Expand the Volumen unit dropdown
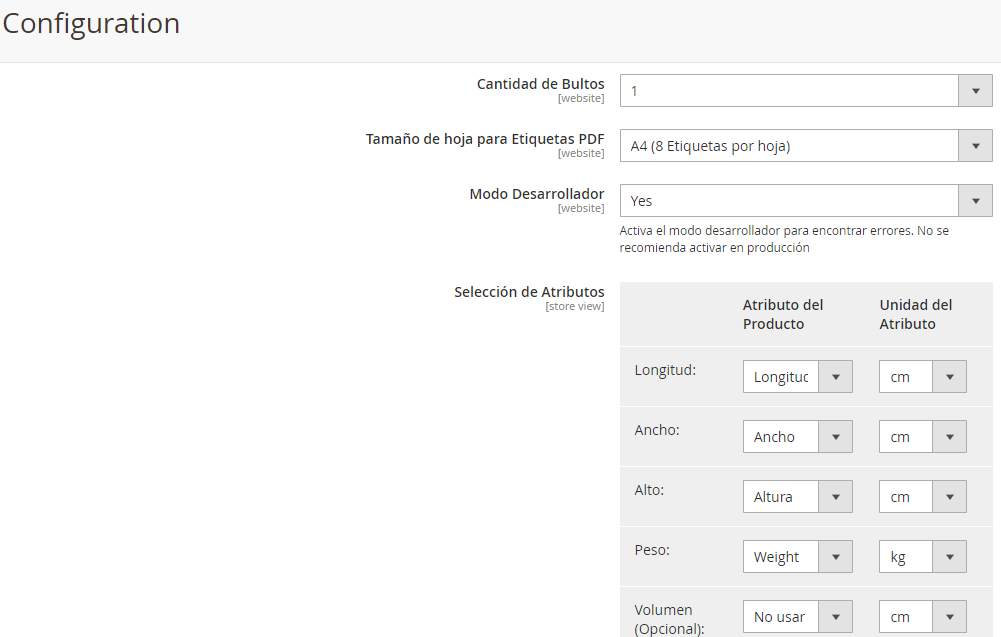The width and height of the screenshot is (1001, 637). coord(922,617)
